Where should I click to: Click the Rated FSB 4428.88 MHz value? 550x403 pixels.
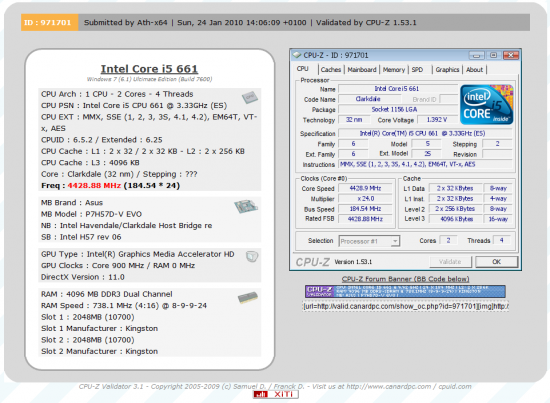point(365,219)
